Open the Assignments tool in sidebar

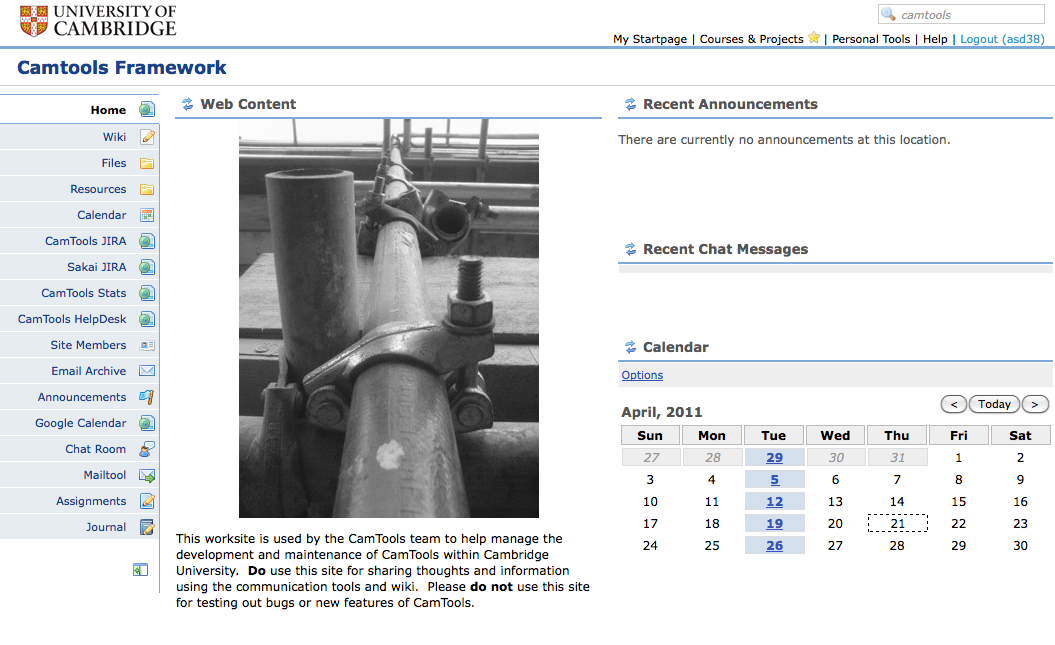pos(91,501)
